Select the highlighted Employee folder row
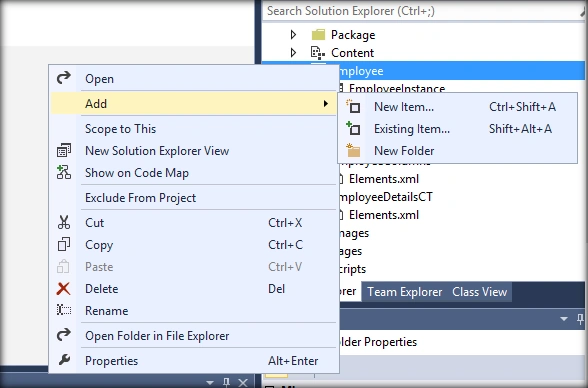Viewport: 588px width, 388px height. (x=462, y=71)
